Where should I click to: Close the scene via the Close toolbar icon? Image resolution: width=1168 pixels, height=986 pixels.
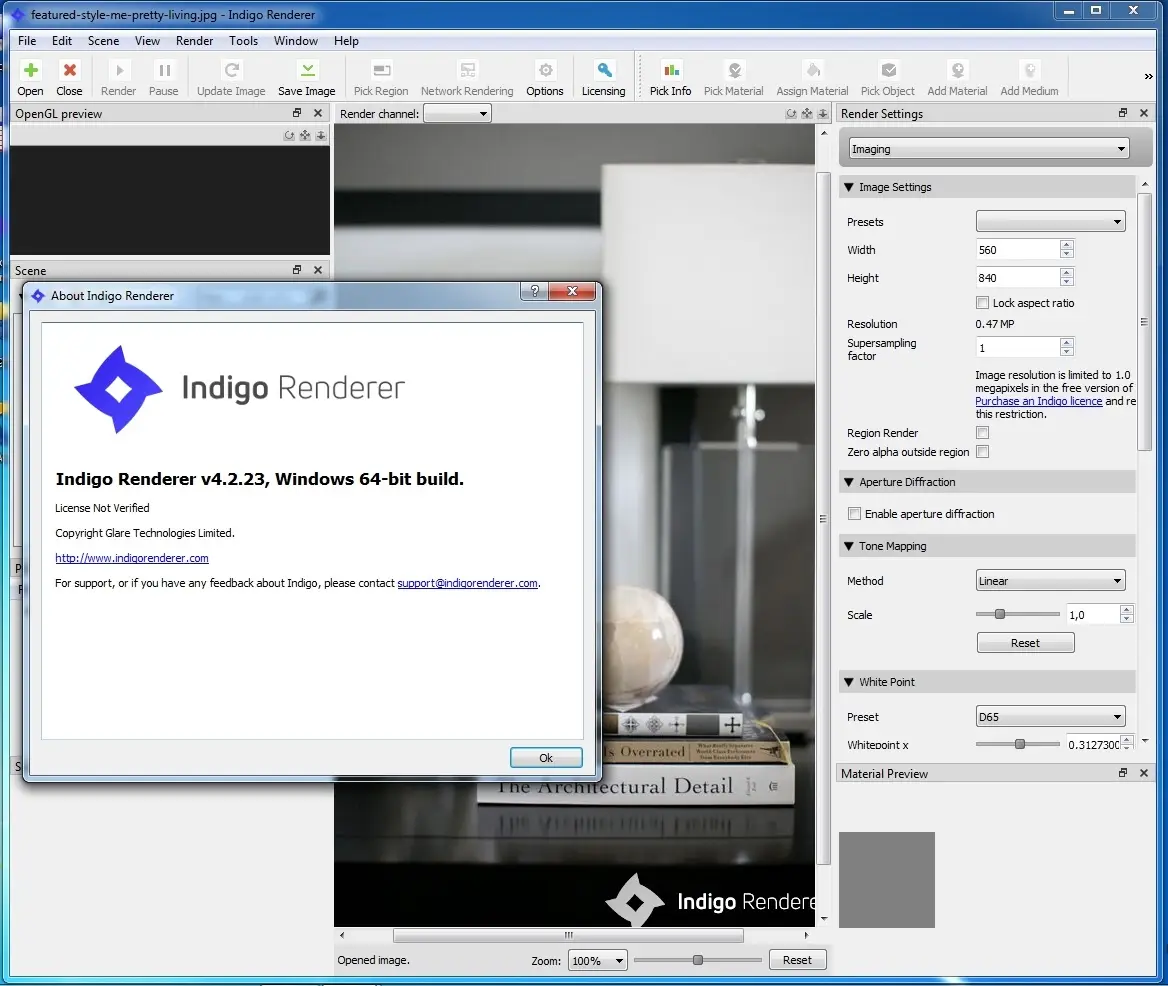click(x=69, y=78)
